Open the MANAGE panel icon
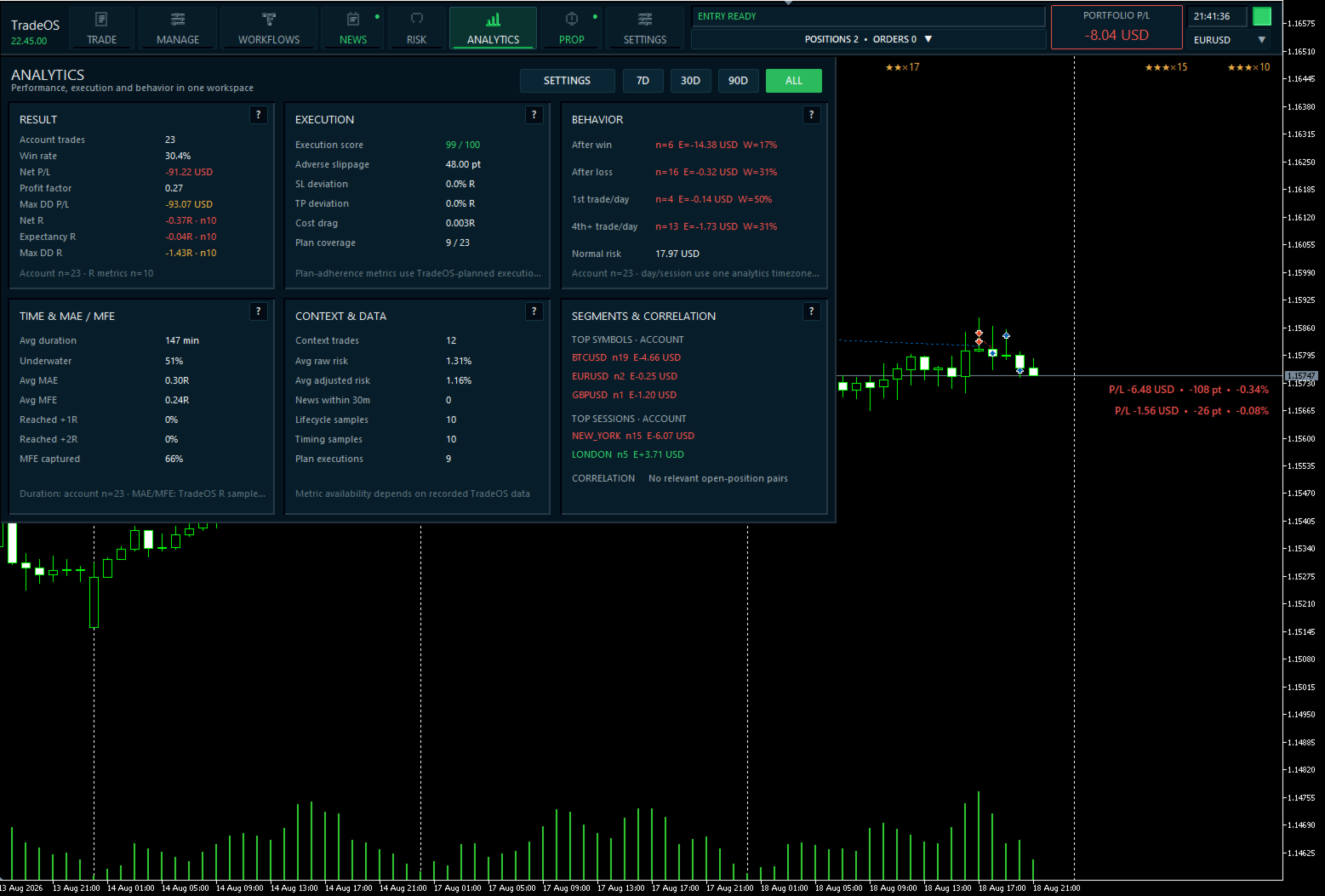The height and width of the screenshot is (896, 1325). coord(178,19)
